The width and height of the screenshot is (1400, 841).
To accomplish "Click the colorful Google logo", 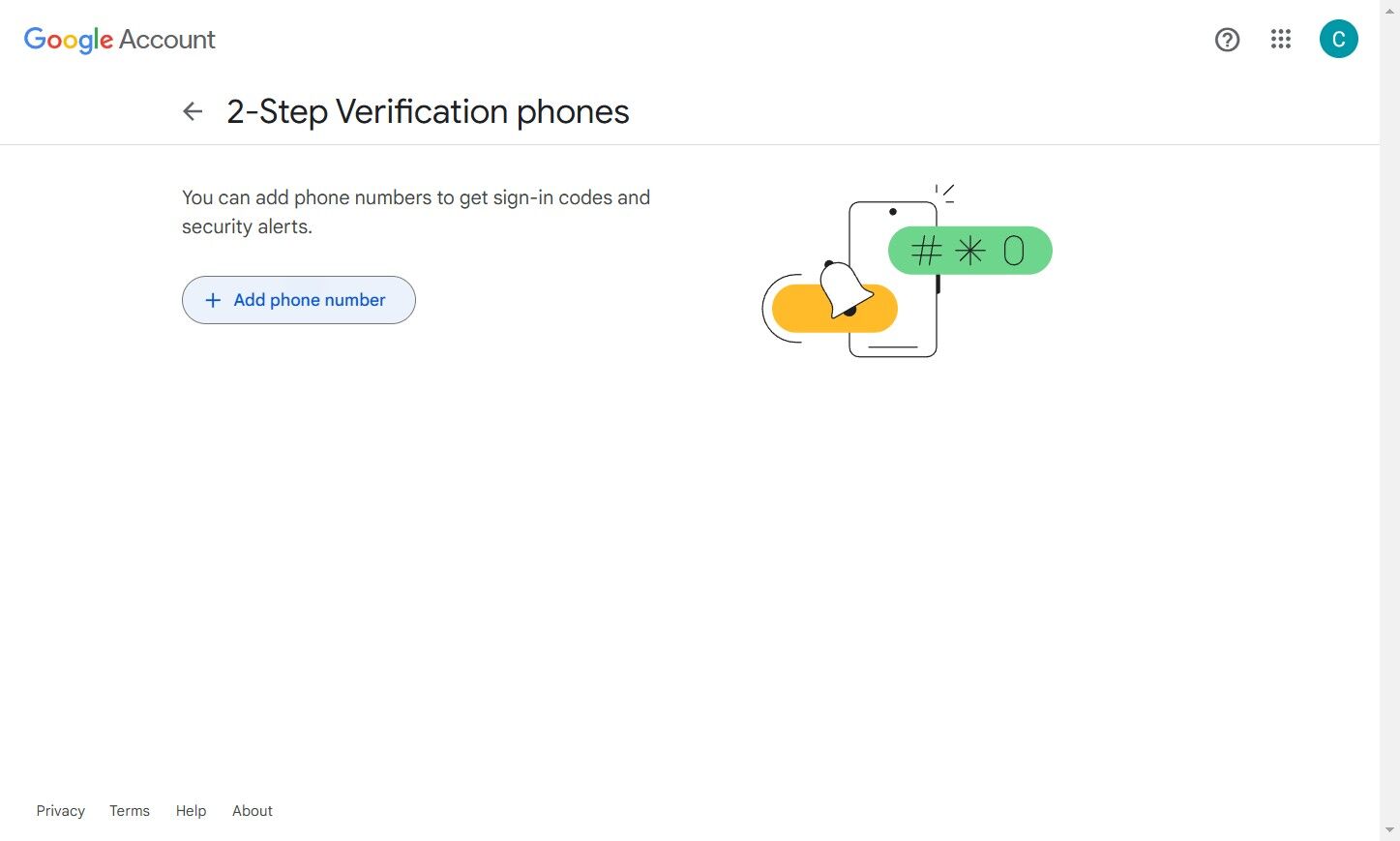I will pos(69,40).
